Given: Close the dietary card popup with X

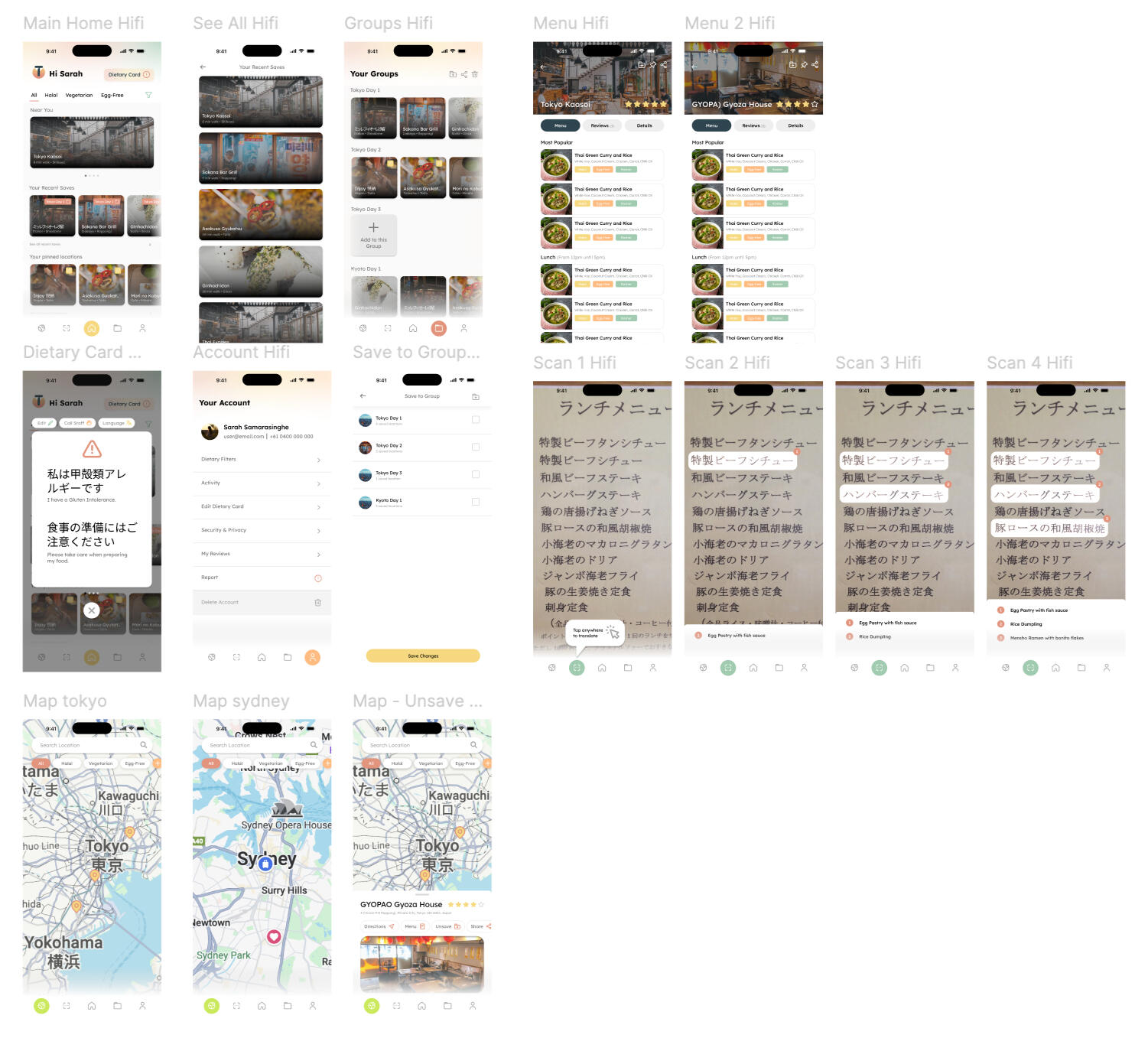Looking at the screenshot, I should tap(92, 610).
